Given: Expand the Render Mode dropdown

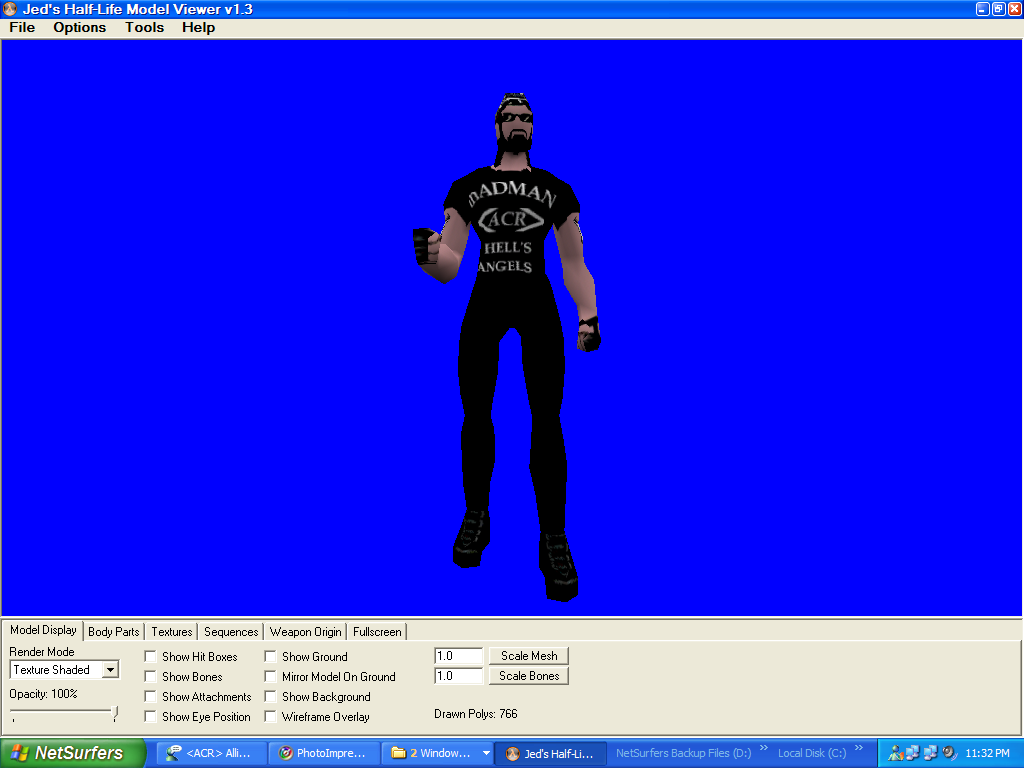Looking at the screenshot, I should click(x=110, y=669).
